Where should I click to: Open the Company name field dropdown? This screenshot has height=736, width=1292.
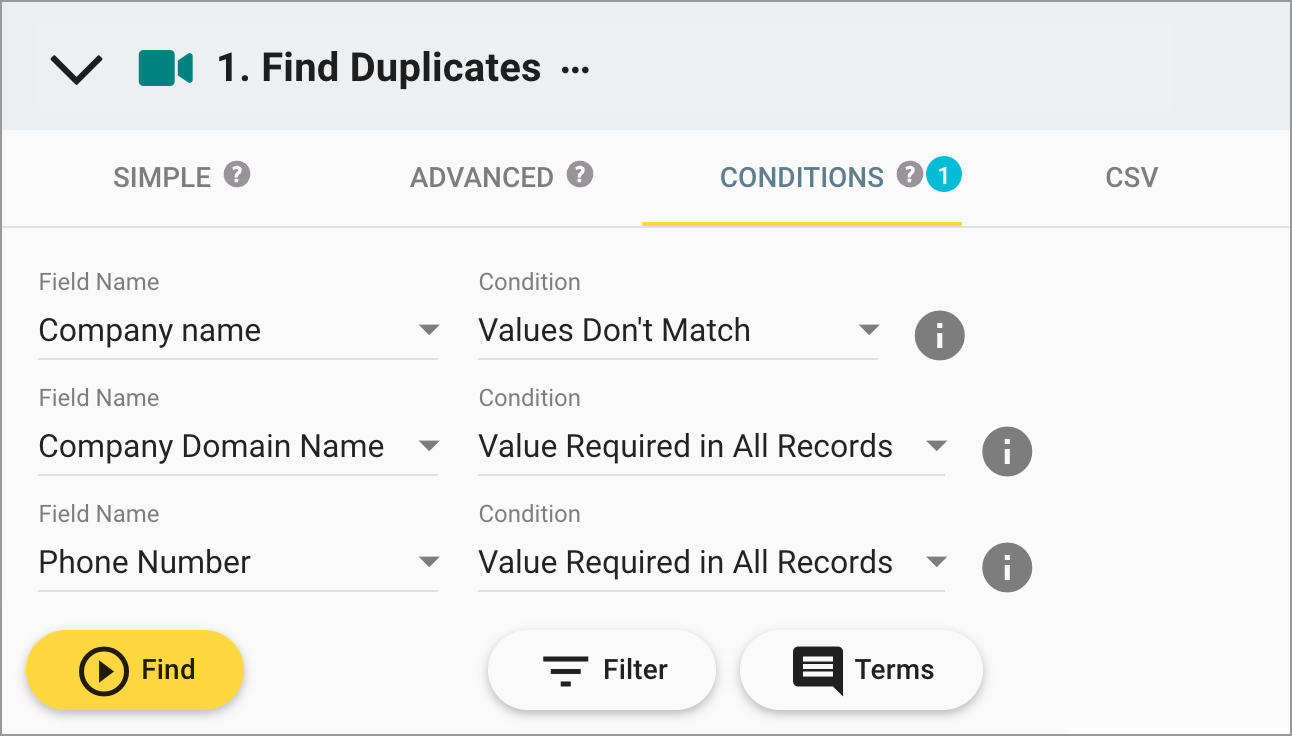pyautogui.click(x=430, y=330)
